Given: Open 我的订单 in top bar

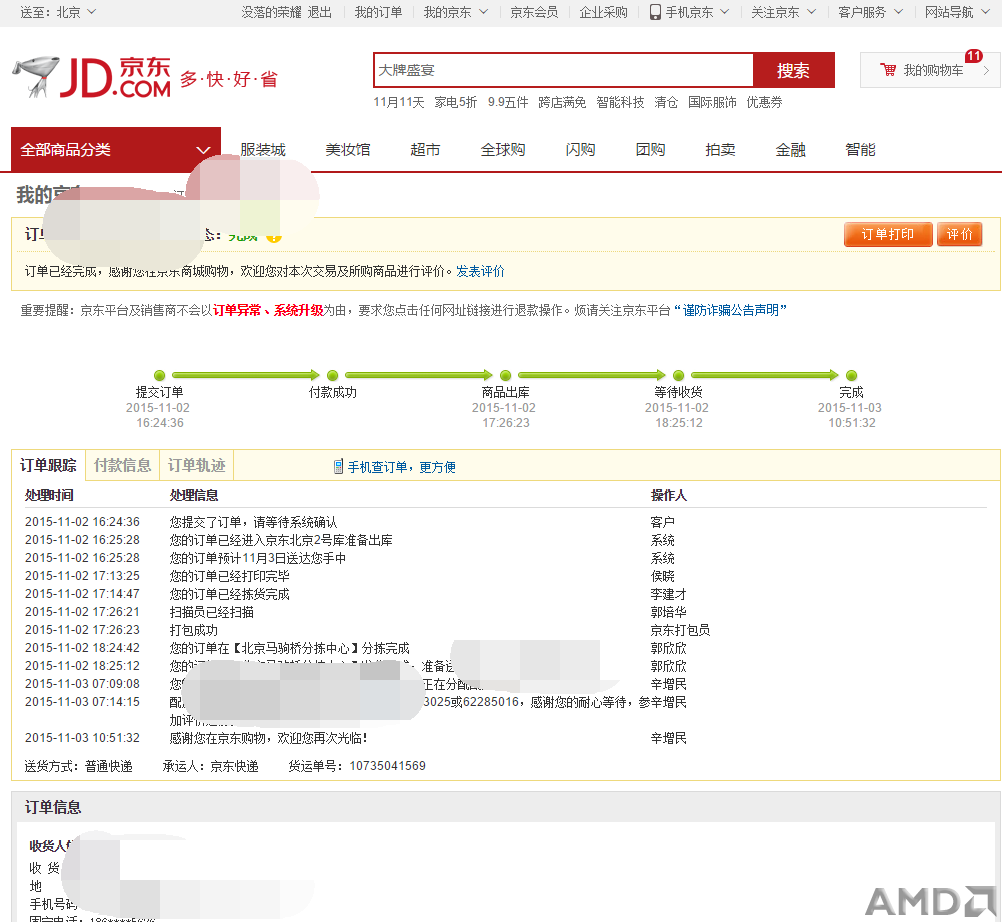Looking at the screenshot, I should pos(378,12).
